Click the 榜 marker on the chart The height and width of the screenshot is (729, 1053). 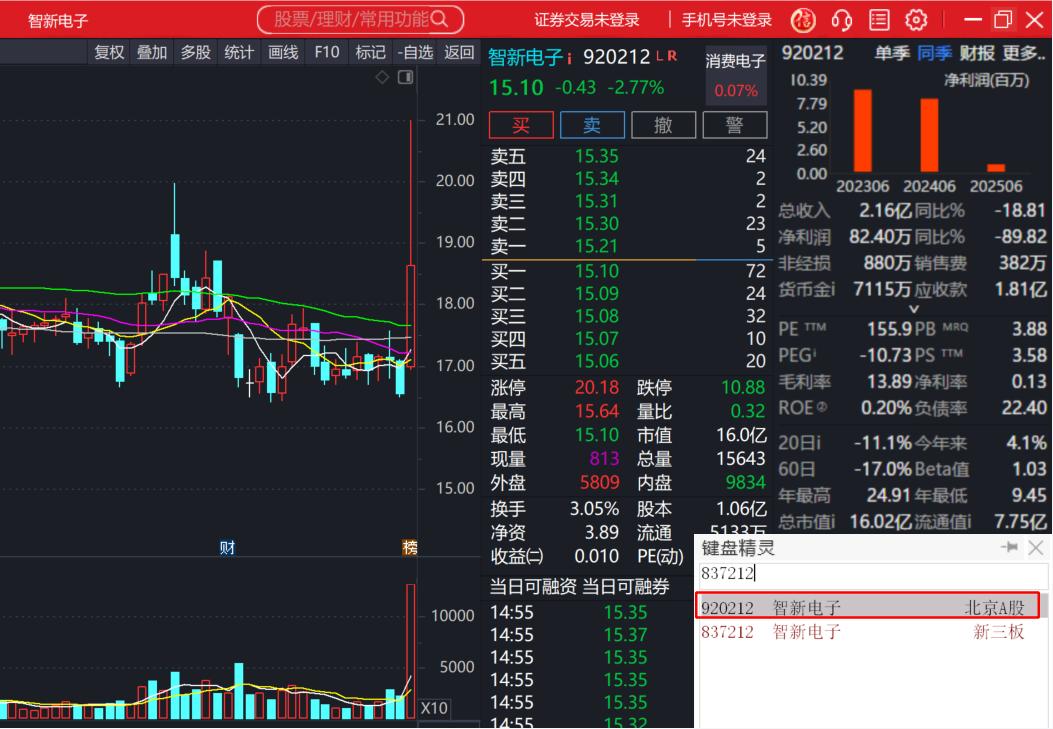pyautogui.click(x=410, y=547)
